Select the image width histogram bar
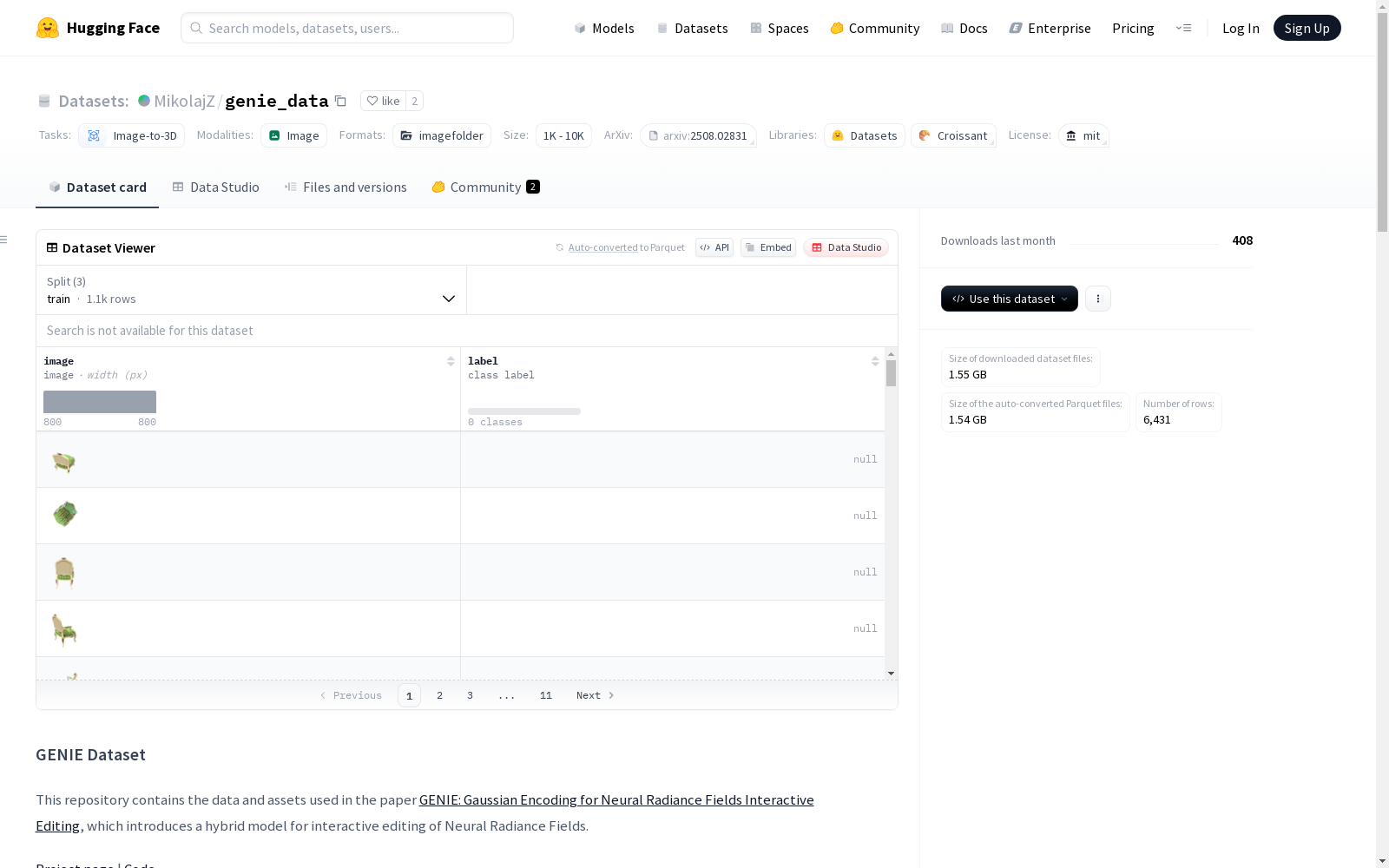 pos(100,402)
